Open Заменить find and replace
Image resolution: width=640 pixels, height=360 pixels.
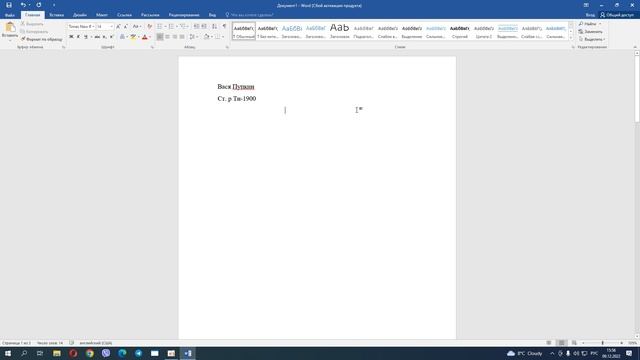click(591, 31)
